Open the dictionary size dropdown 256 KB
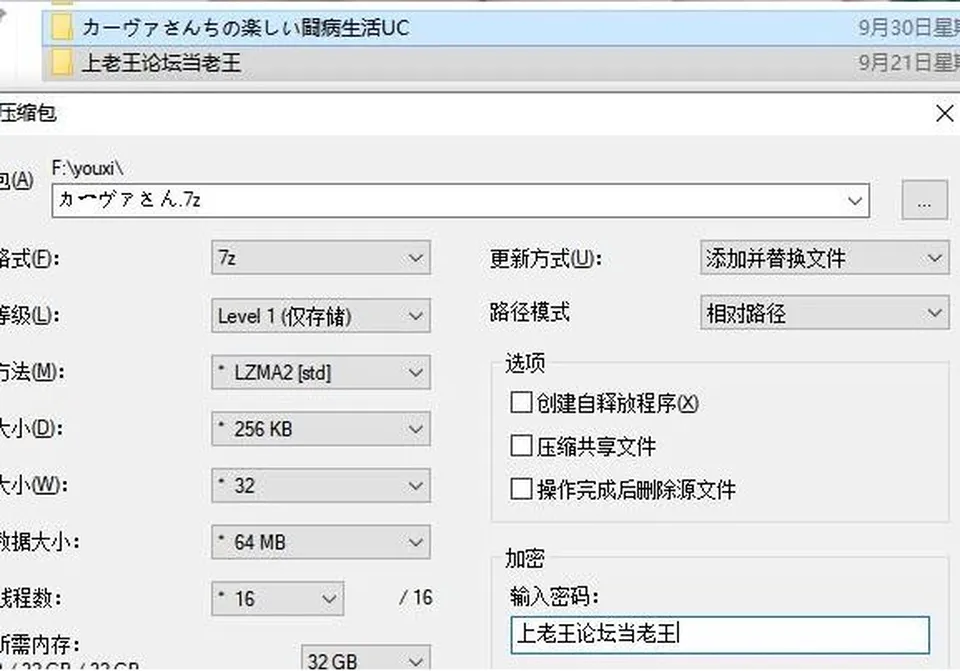960x671 pixels. [321, 429]
